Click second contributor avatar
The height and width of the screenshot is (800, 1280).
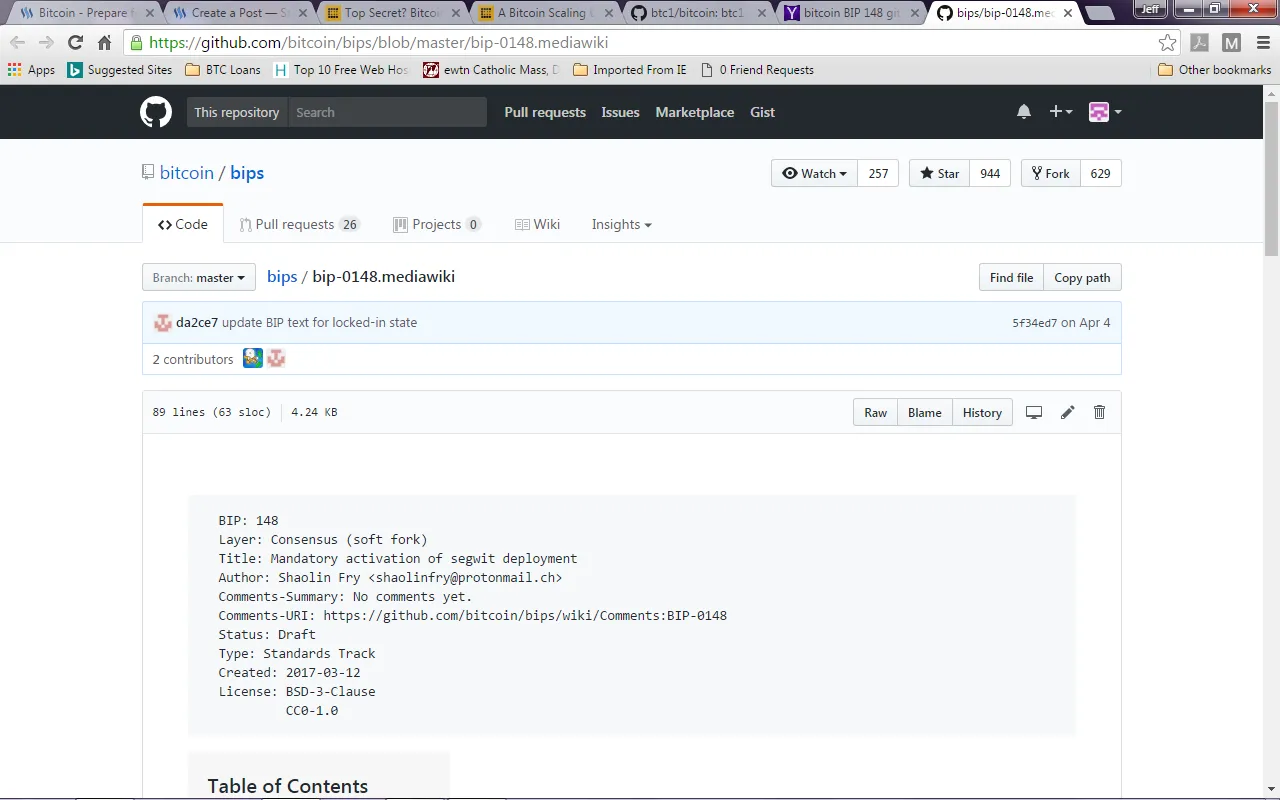pyautogui.click(x=277, y=359)
